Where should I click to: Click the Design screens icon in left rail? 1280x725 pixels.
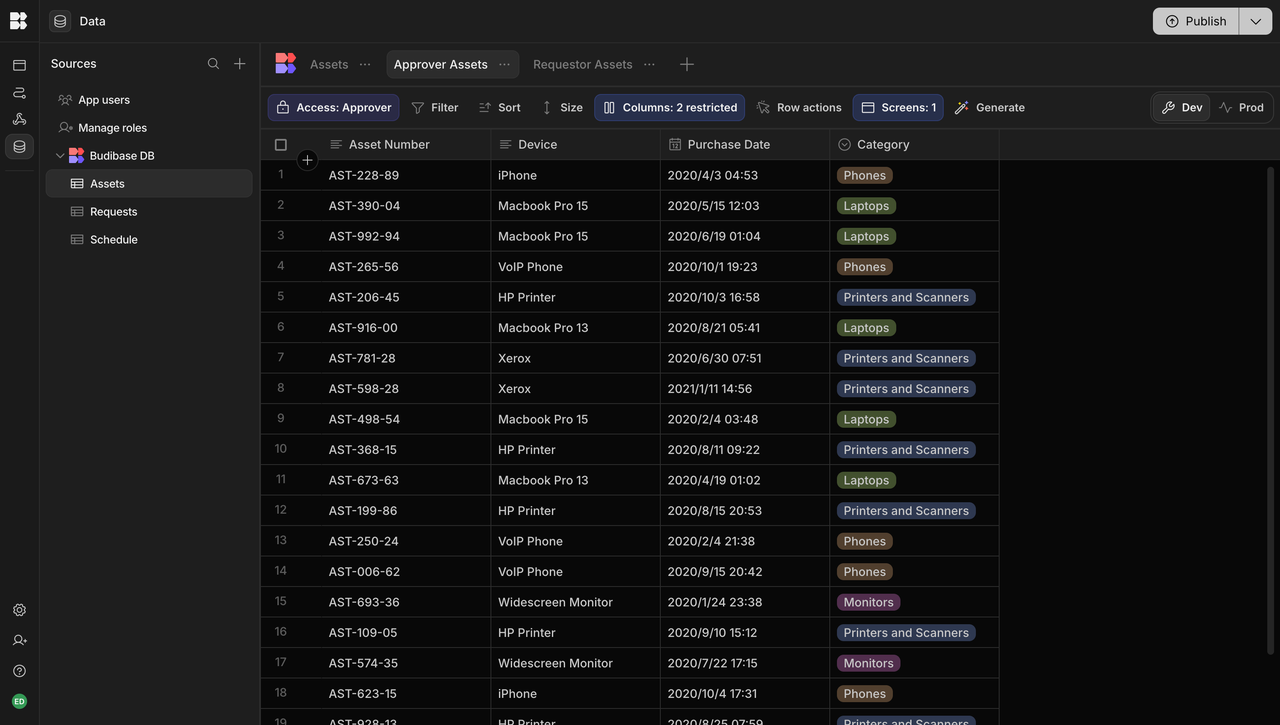click(x=18, y=64)
